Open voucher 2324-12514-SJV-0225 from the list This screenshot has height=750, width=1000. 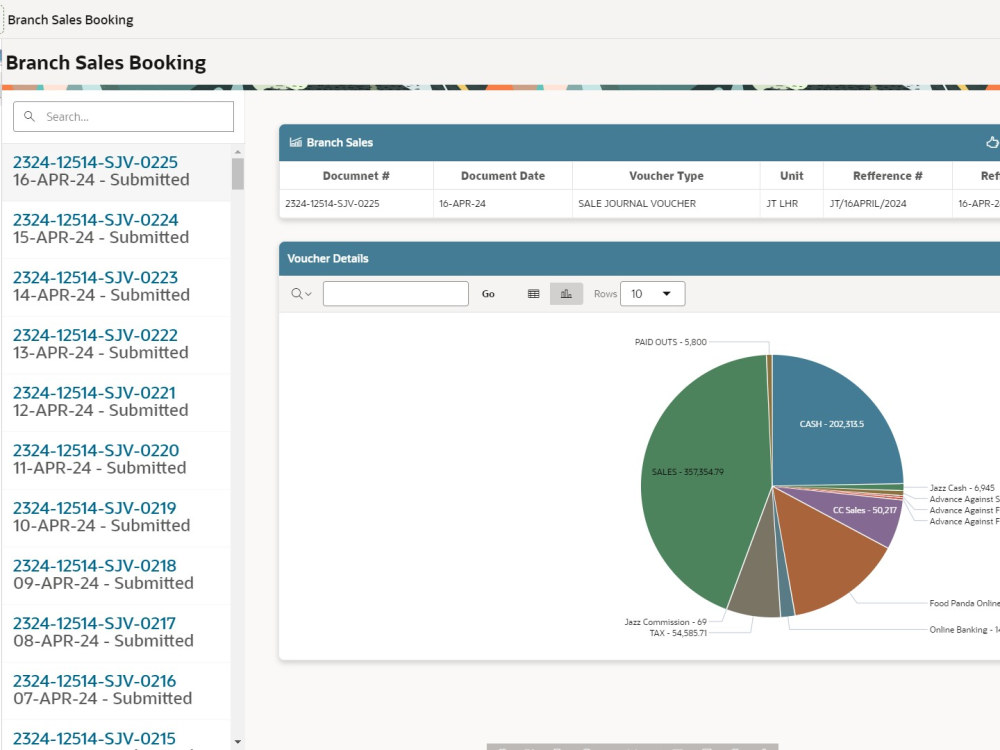[x=94, y=161]
